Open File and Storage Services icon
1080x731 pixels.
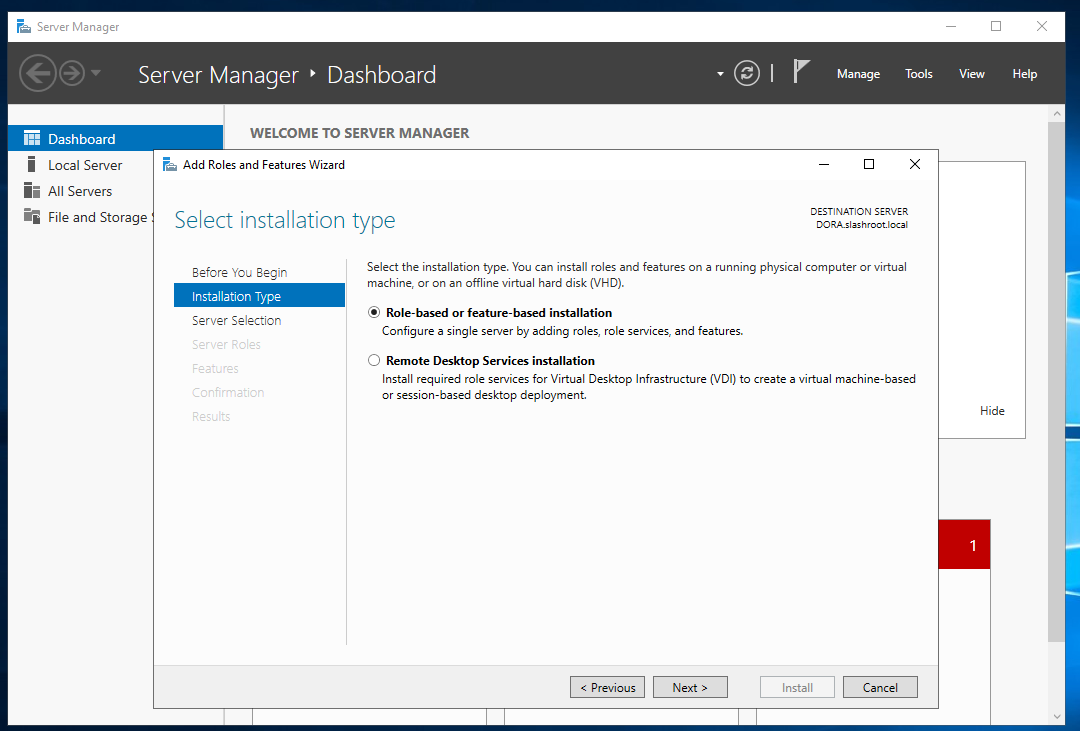tap(32, 217)
